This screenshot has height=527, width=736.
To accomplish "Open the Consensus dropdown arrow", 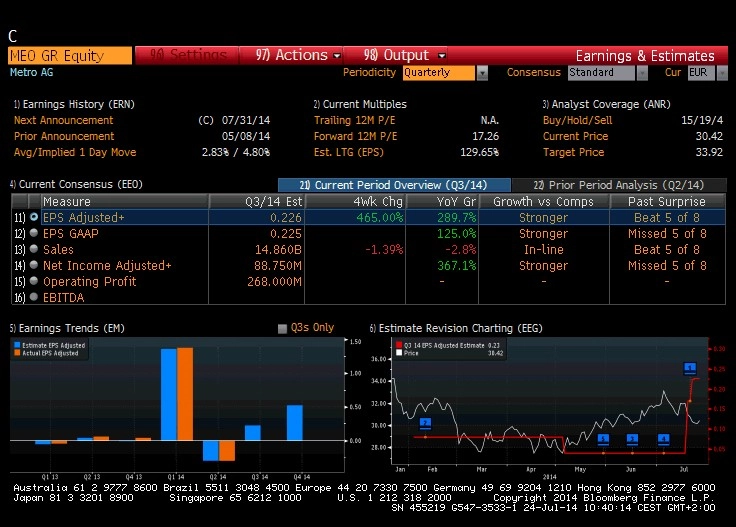I will point(642,73).
